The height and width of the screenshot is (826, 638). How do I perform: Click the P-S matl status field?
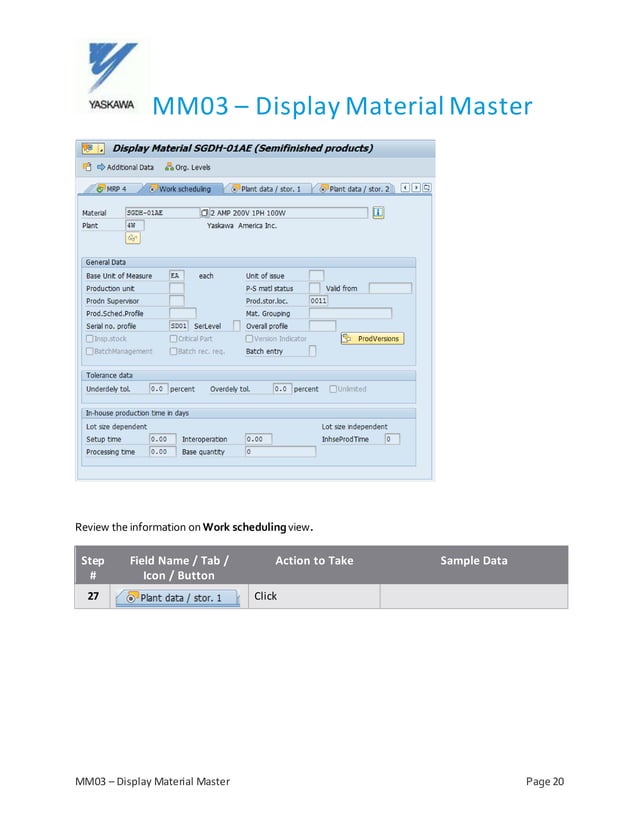point(315,288)
